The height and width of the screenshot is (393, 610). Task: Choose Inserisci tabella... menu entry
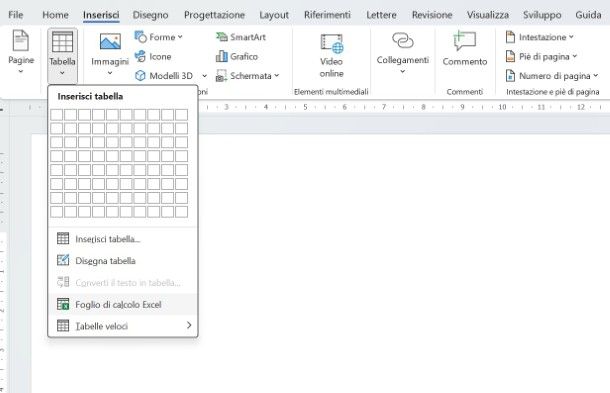pyautogui.click(x=123, y=239)
